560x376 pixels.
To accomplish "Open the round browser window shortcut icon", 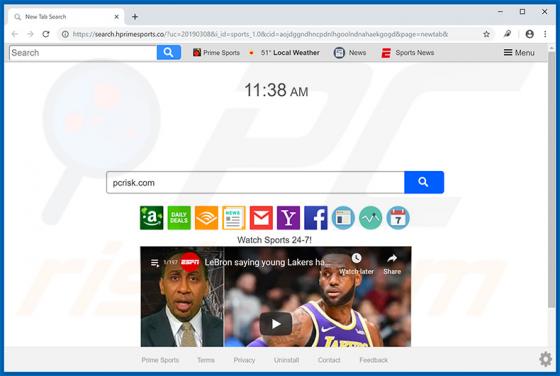I will pos(343,218).
